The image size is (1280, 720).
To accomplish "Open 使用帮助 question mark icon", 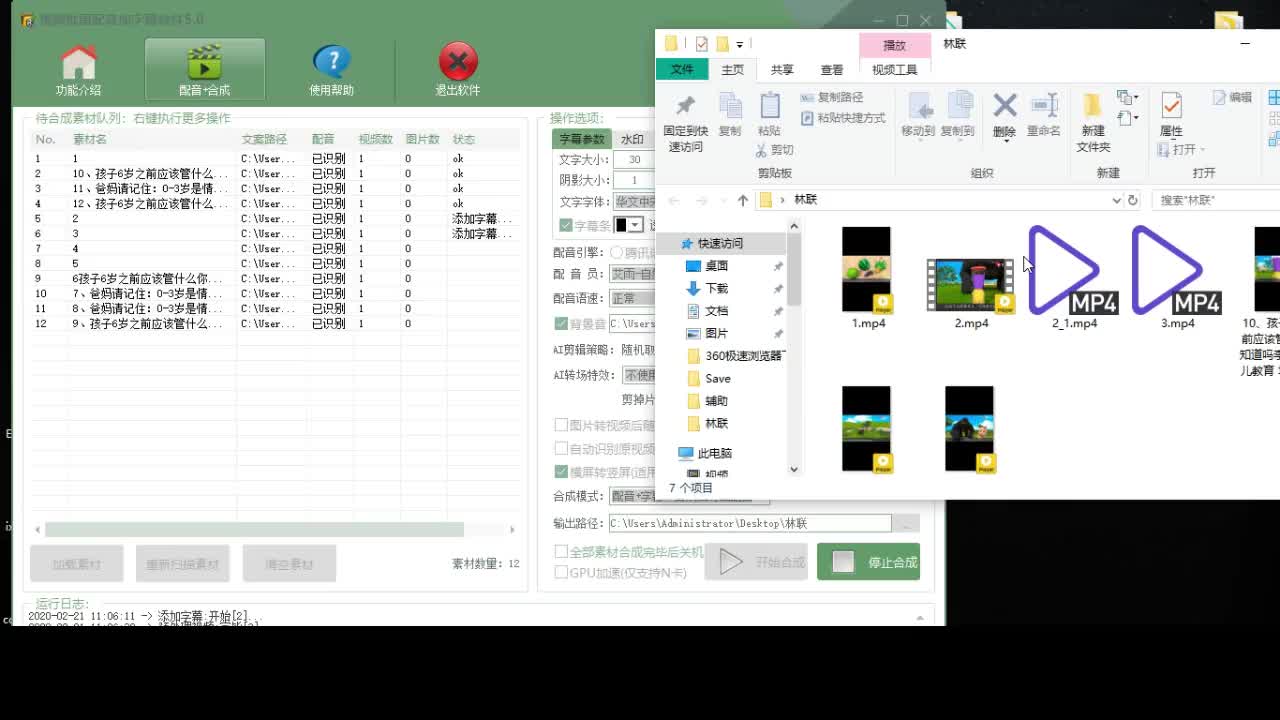I will (331, 62).
